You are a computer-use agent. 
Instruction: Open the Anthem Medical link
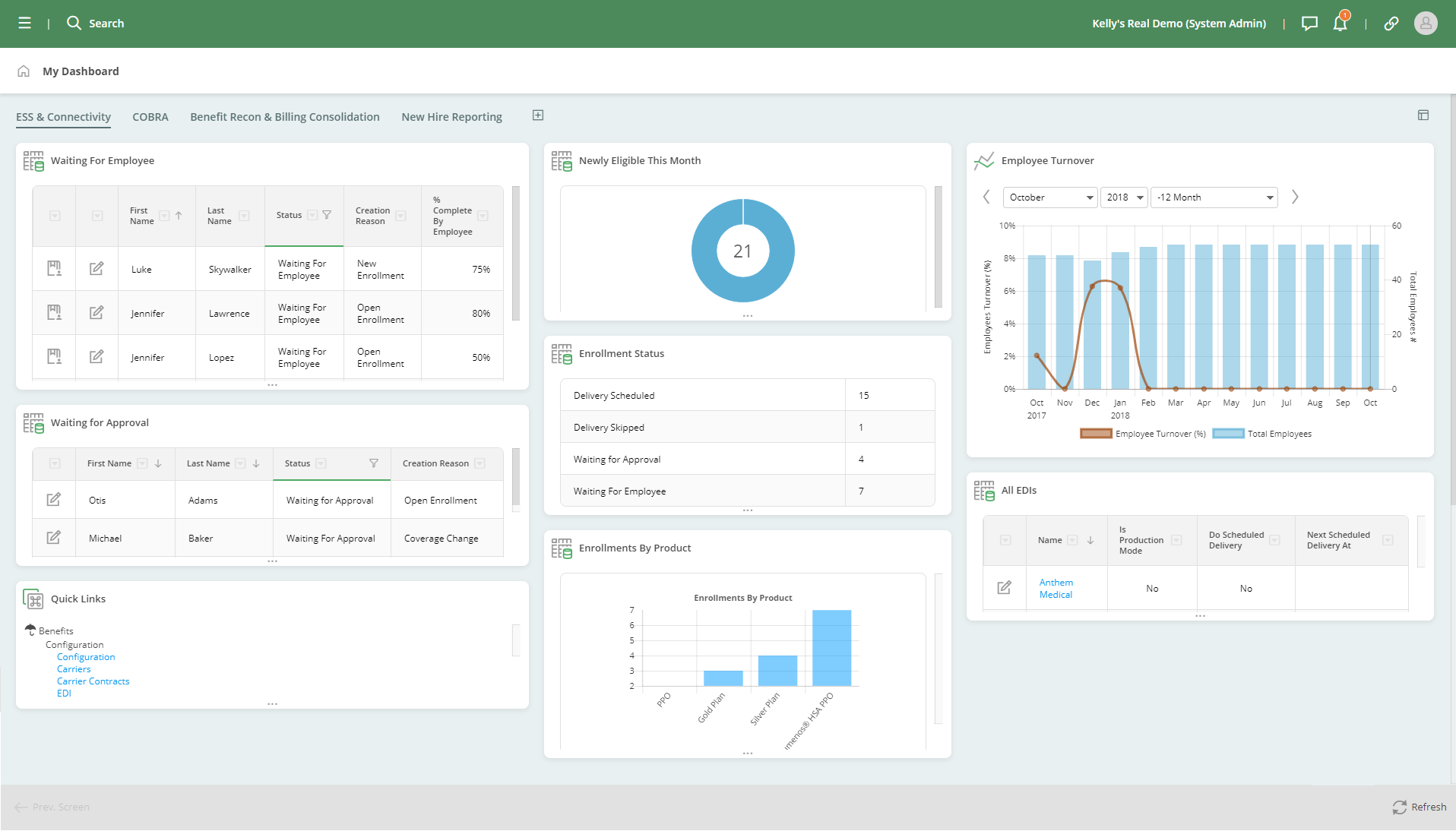click(1056, 589)
